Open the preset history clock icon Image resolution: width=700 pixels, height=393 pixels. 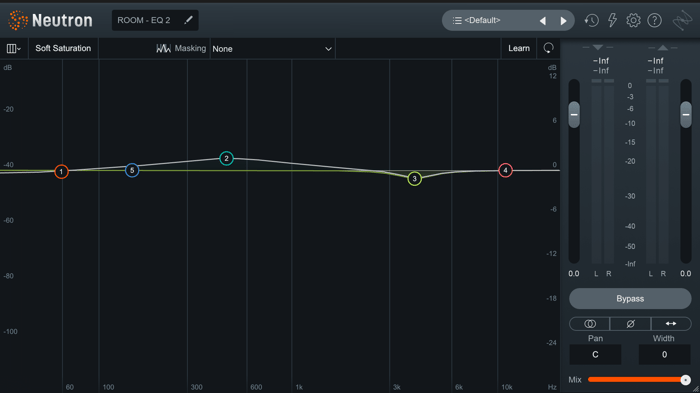592,20
